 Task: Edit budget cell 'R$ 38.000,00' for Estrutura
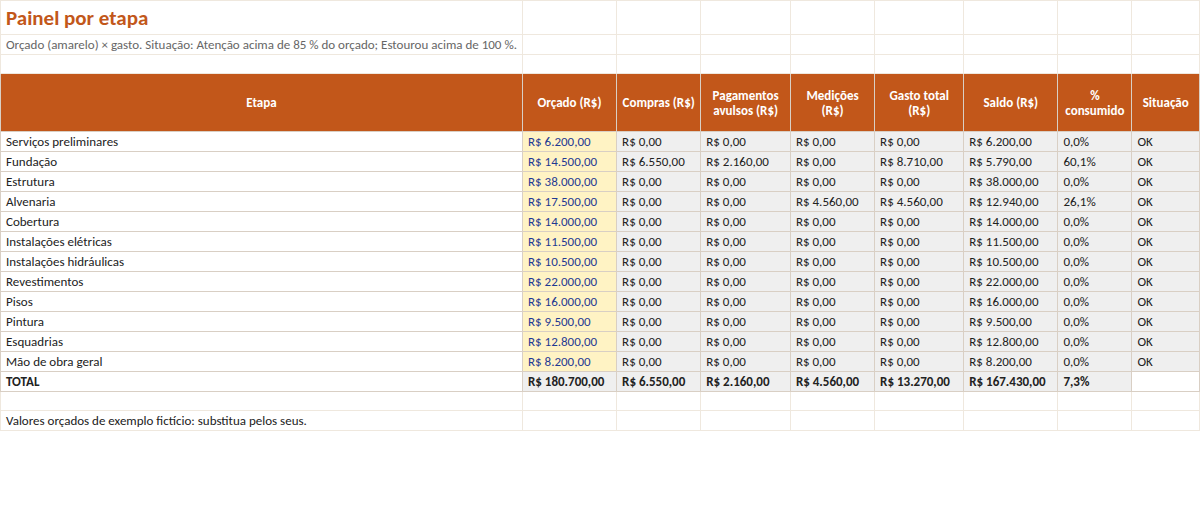[569, 182]
